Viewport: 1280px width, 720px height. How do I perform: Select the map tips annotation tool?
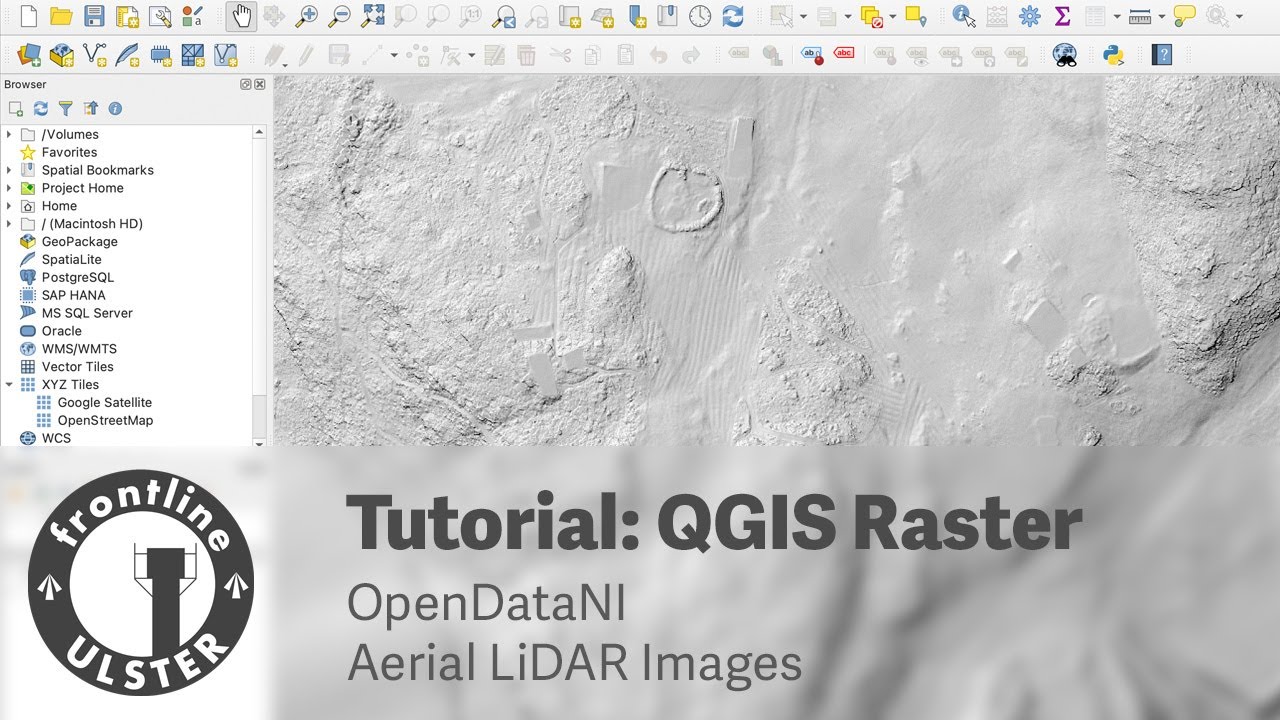click(1184, 16)
